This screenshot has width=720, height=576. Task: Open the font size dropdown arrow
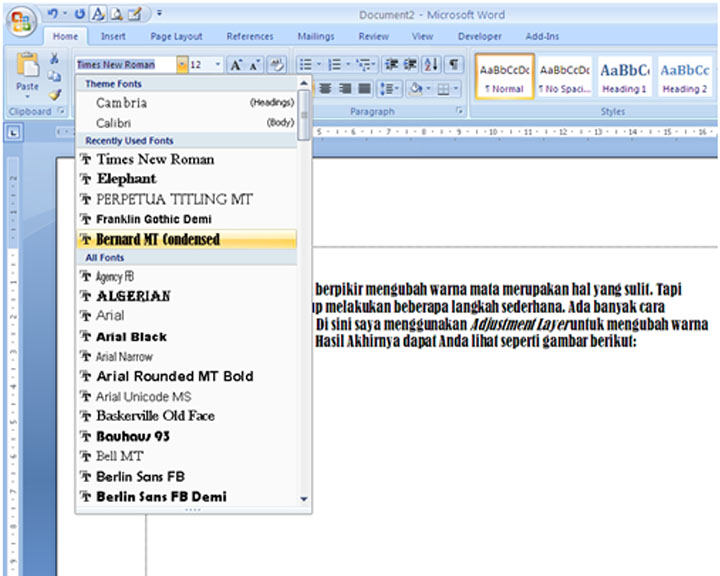click(x=218, y=65)
